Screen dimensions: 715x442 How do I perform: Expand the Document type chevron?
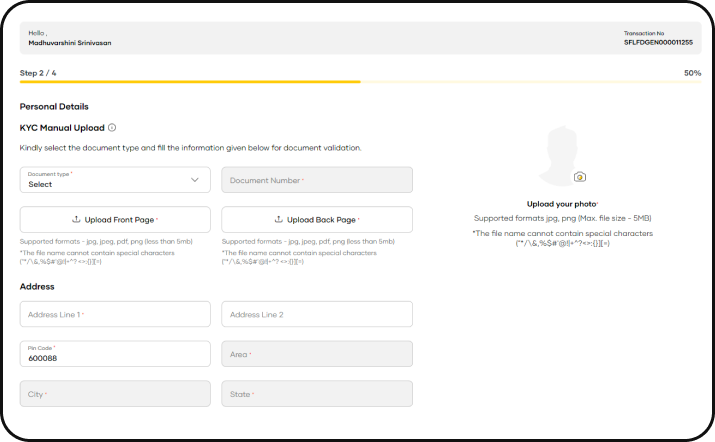point(195,180)
